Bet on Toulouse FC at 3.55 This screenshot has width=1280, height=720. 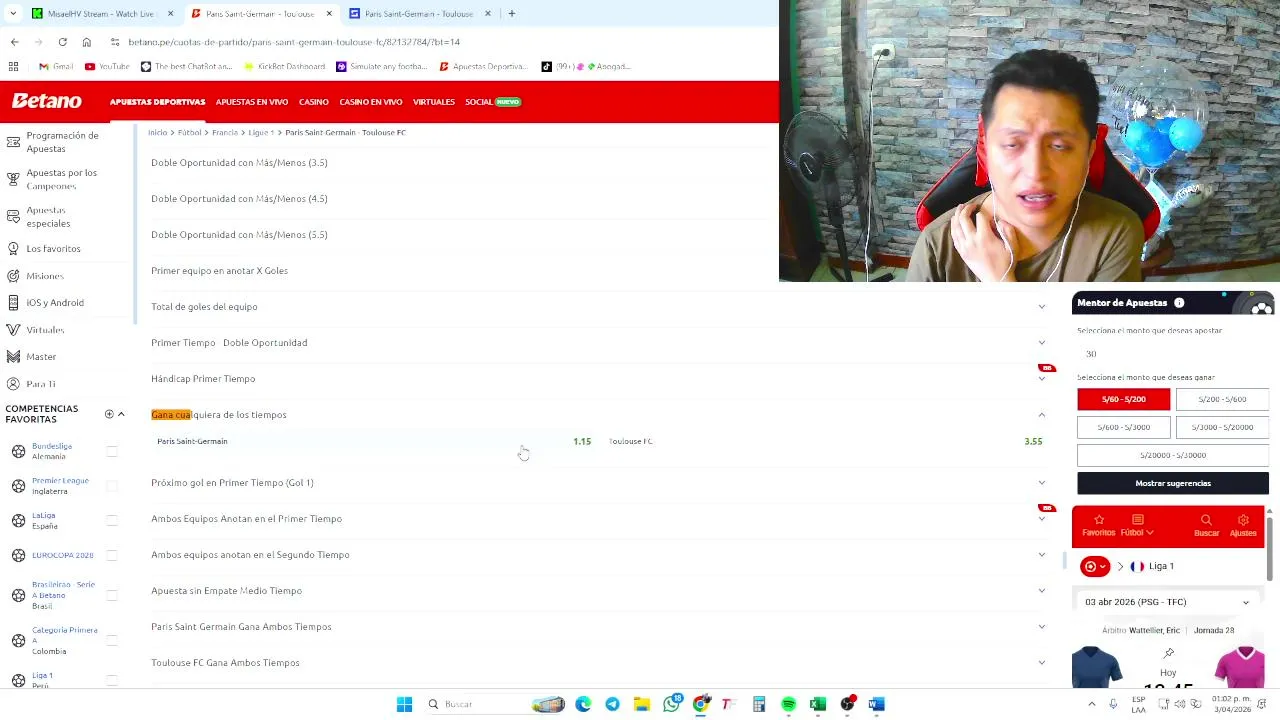pos(825,441)
